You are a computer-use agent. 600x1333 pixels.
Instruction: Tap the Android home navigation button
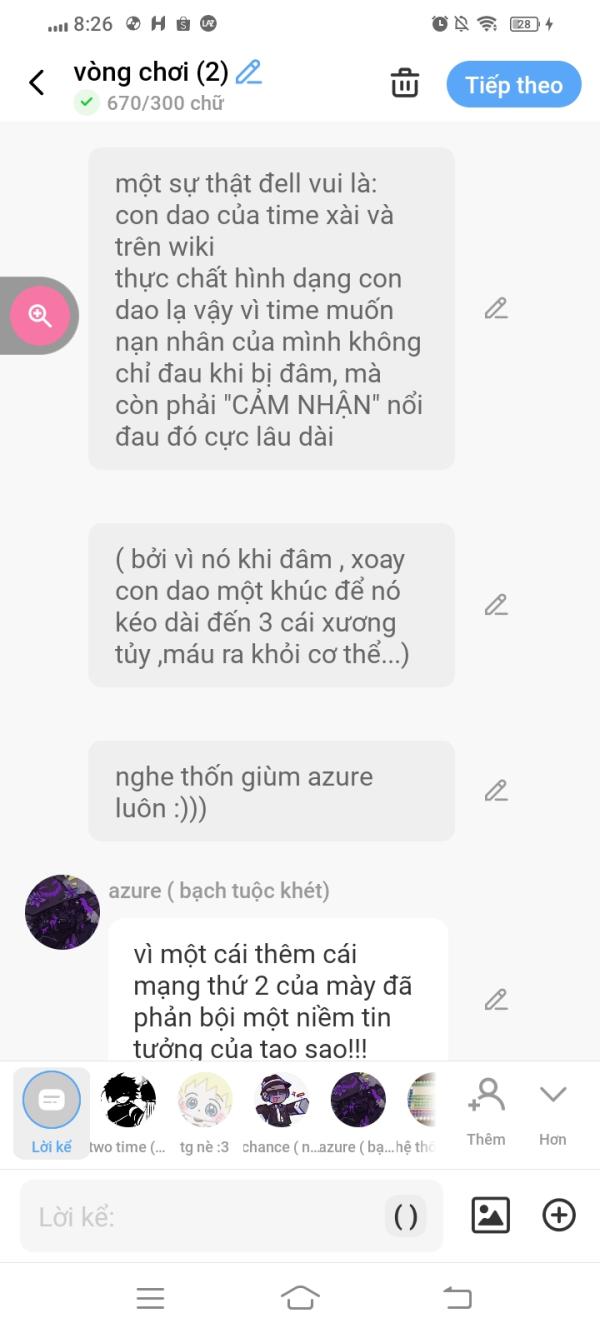pyautogui.click(x=300, y=1298)
